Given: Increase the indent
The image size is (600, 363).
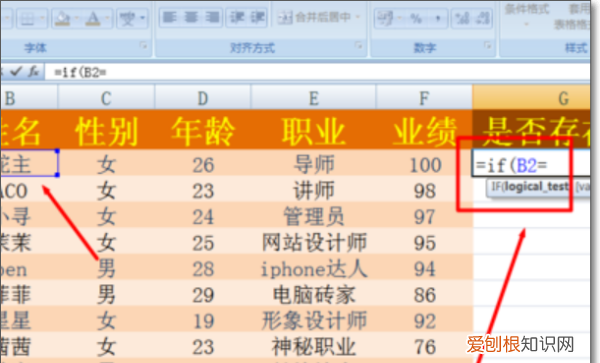Looking at the screenshot, I should click(x=257, y=17).
